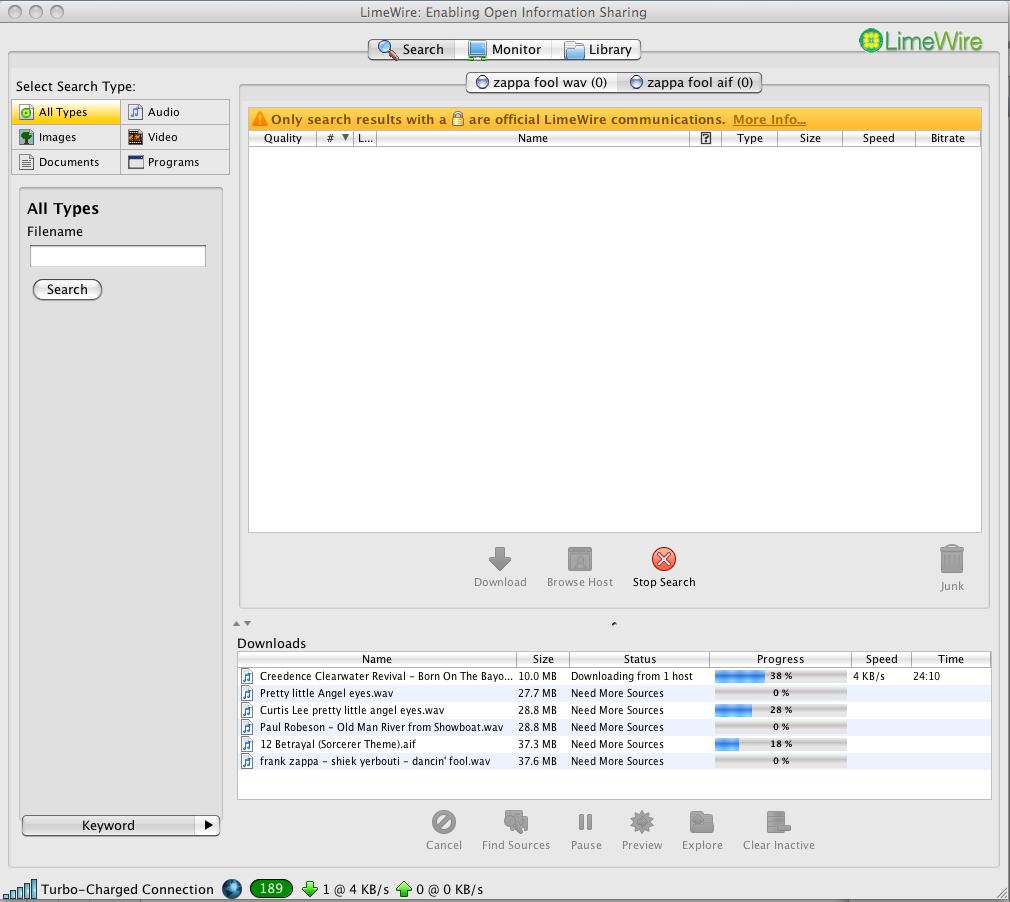Click the Pause download icon
Image resolution: width=1010 pixels, height=902 pixels.
(586, 822)
